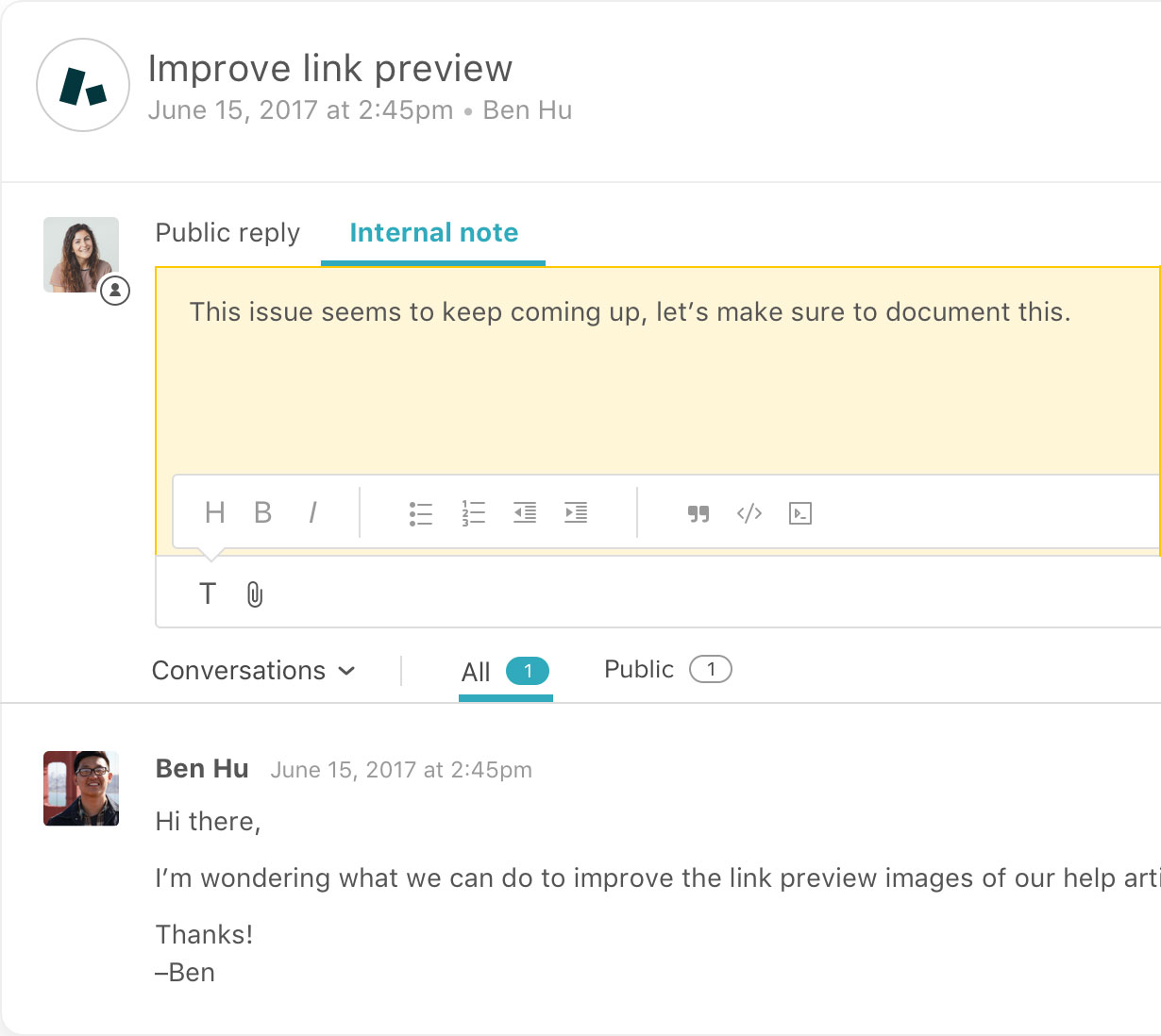
Task: Insert inline code with the </> icon
Action: point(749,513)
